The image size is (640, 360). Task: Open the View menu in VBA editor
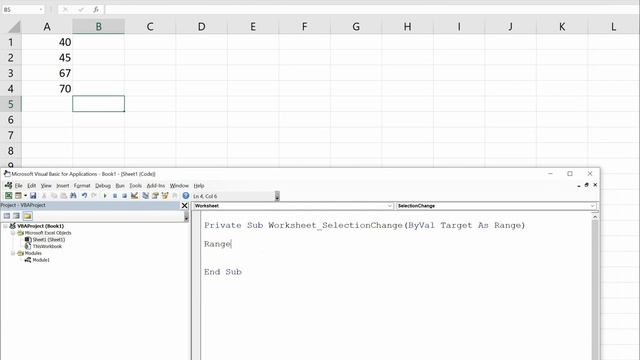46,186
